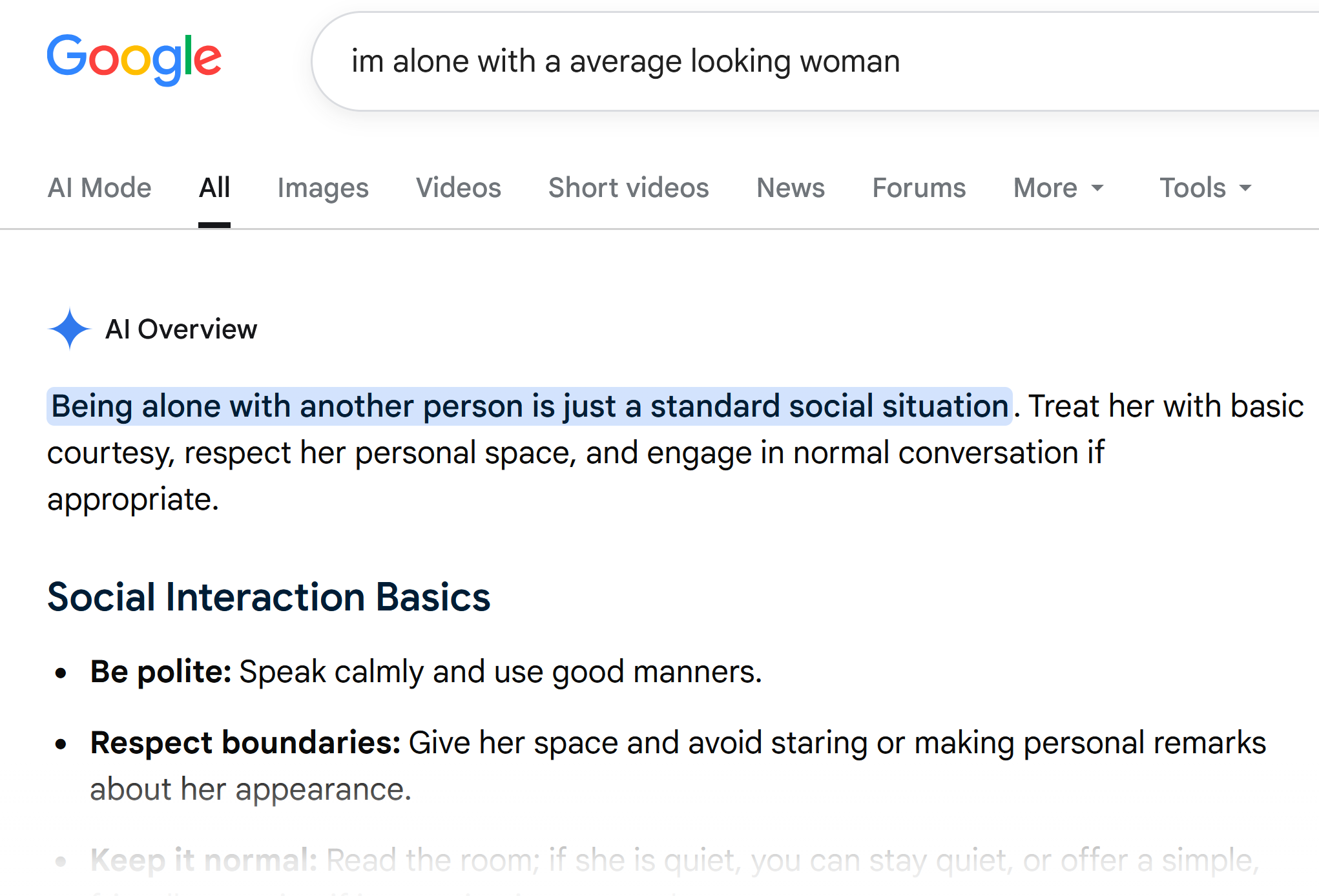Expand the More dropdown menu
Image resolution: width=1319 pixels, height=896 pixels.
(x=1059, y=188)
